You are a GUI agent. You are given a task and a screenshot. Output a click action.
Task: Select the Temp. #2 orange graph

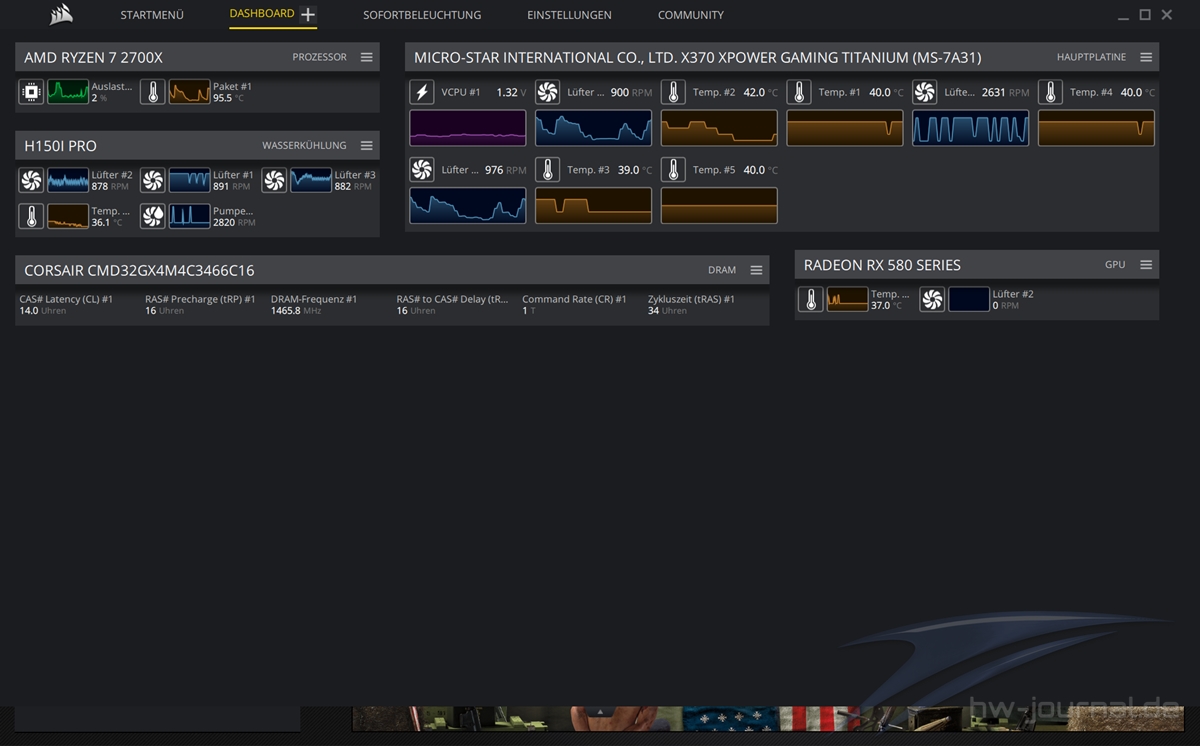tap(719, 128)
